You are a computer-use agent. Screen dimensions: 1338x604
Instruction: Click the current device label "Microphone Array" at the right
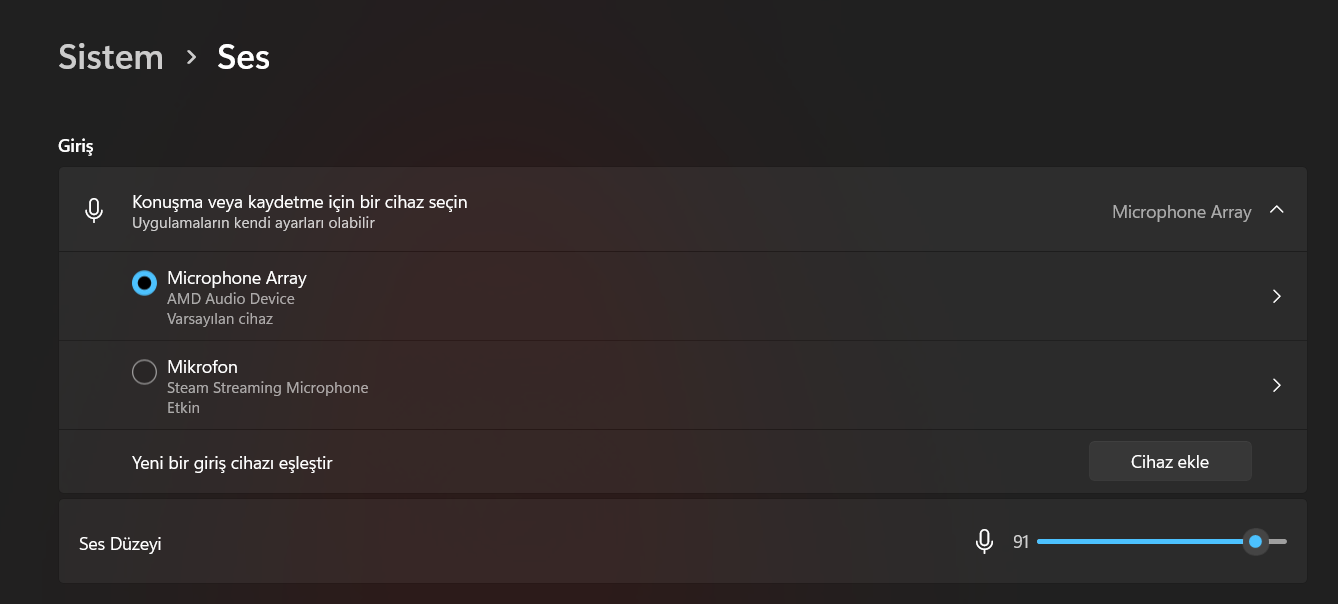coord(1181,212)
